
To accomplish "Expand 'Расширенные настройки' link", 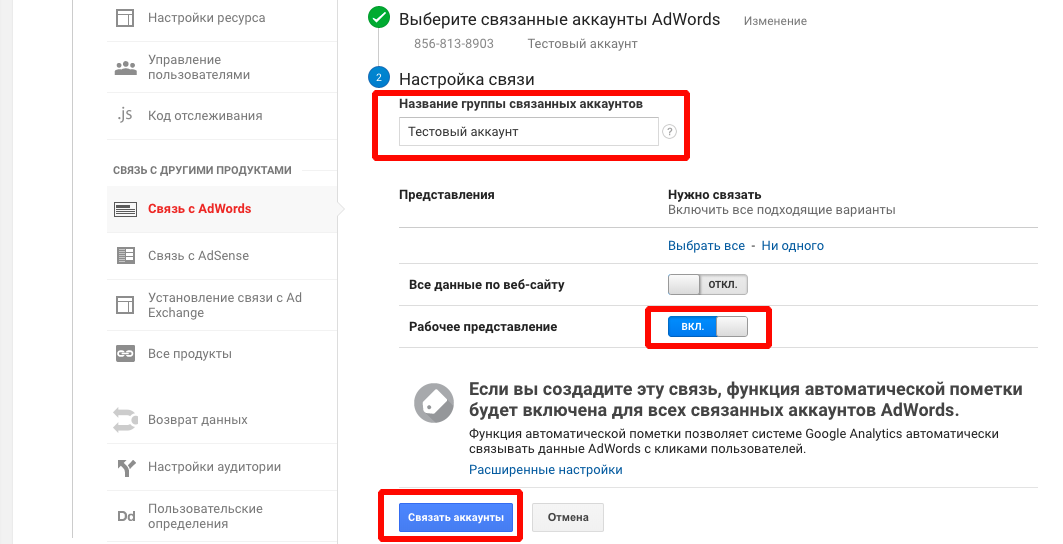I will (546, 470).
